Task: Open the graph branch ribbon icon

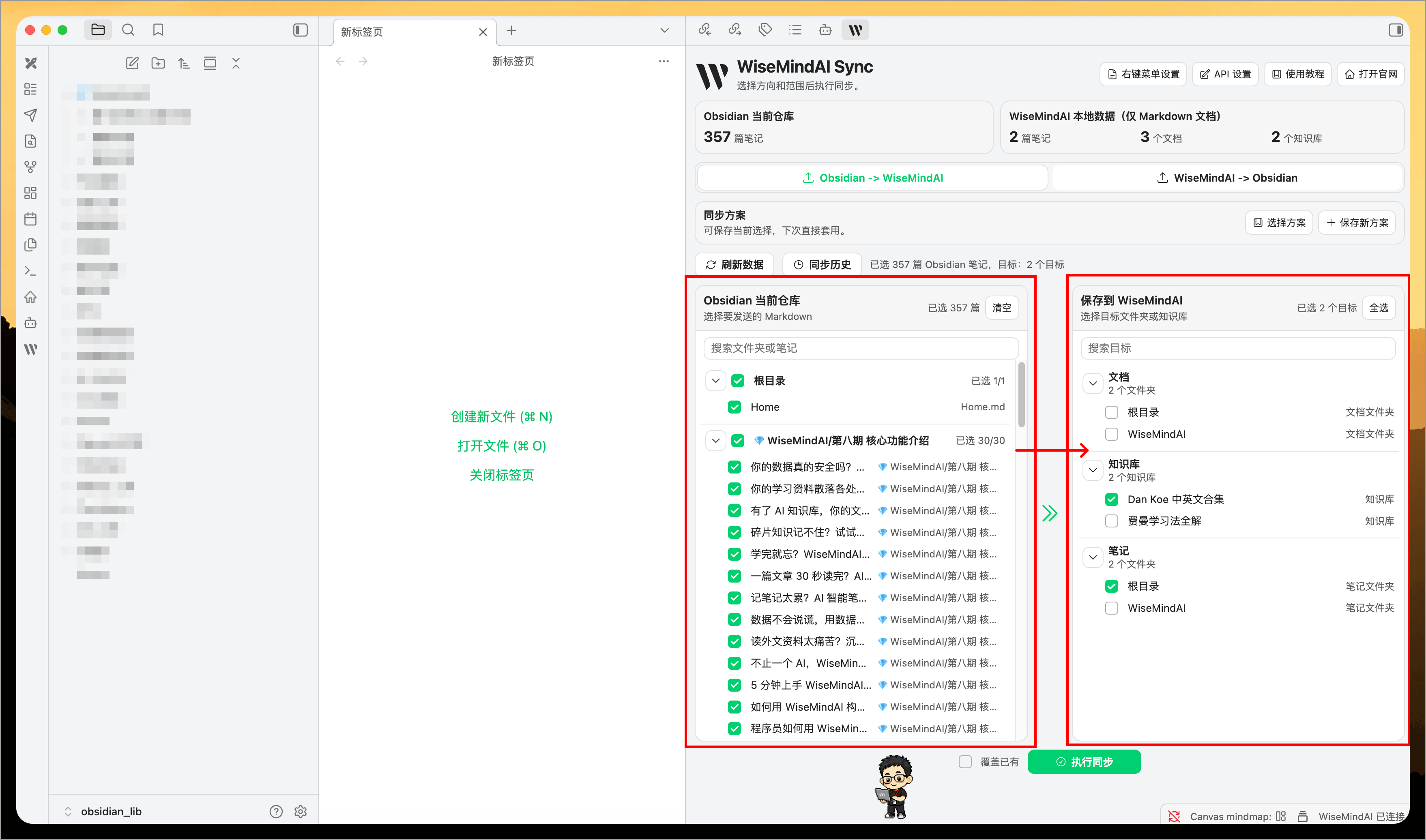Action: point(30,167)
